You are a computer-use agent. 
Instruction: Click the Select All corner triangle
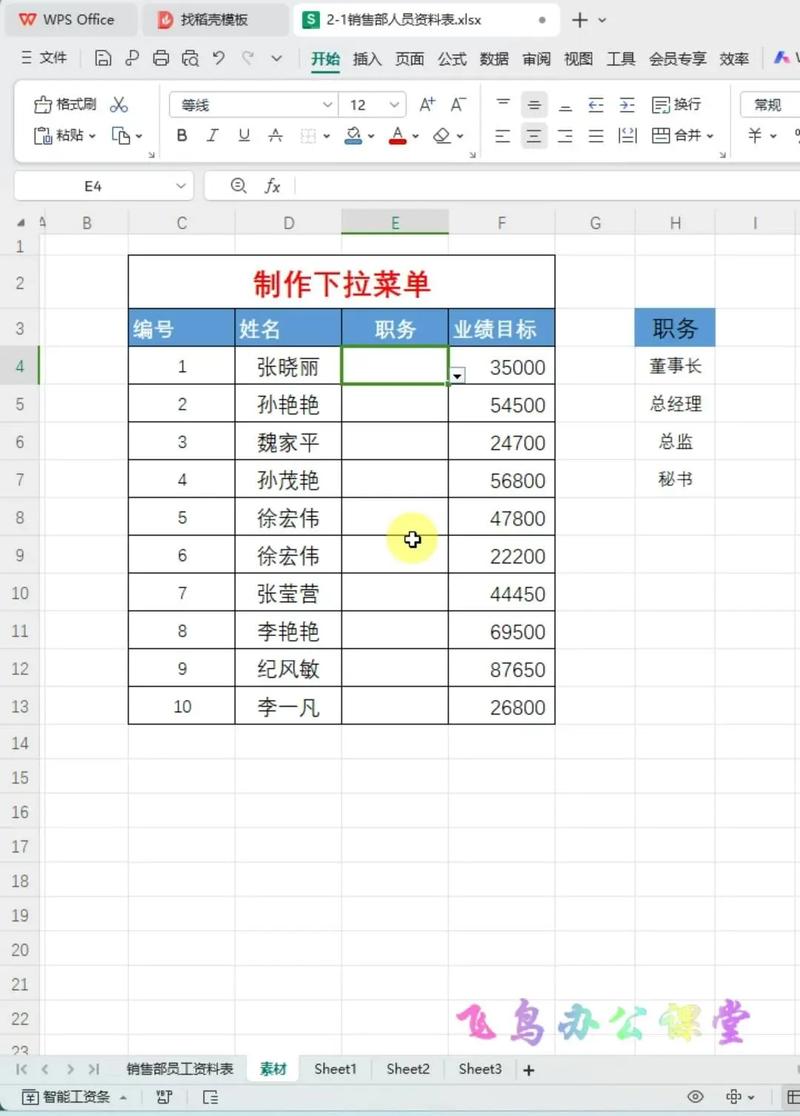21,223
